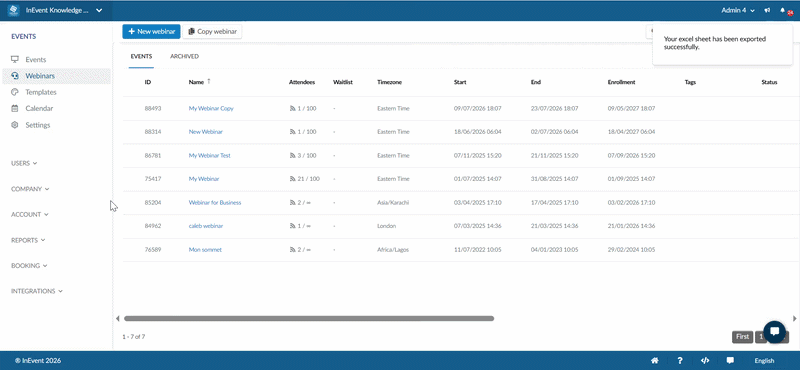The width and height of the screenshot is (800, 370).
Task: Click attendee feed icon in New Webinar row
Action: (292, 132)
